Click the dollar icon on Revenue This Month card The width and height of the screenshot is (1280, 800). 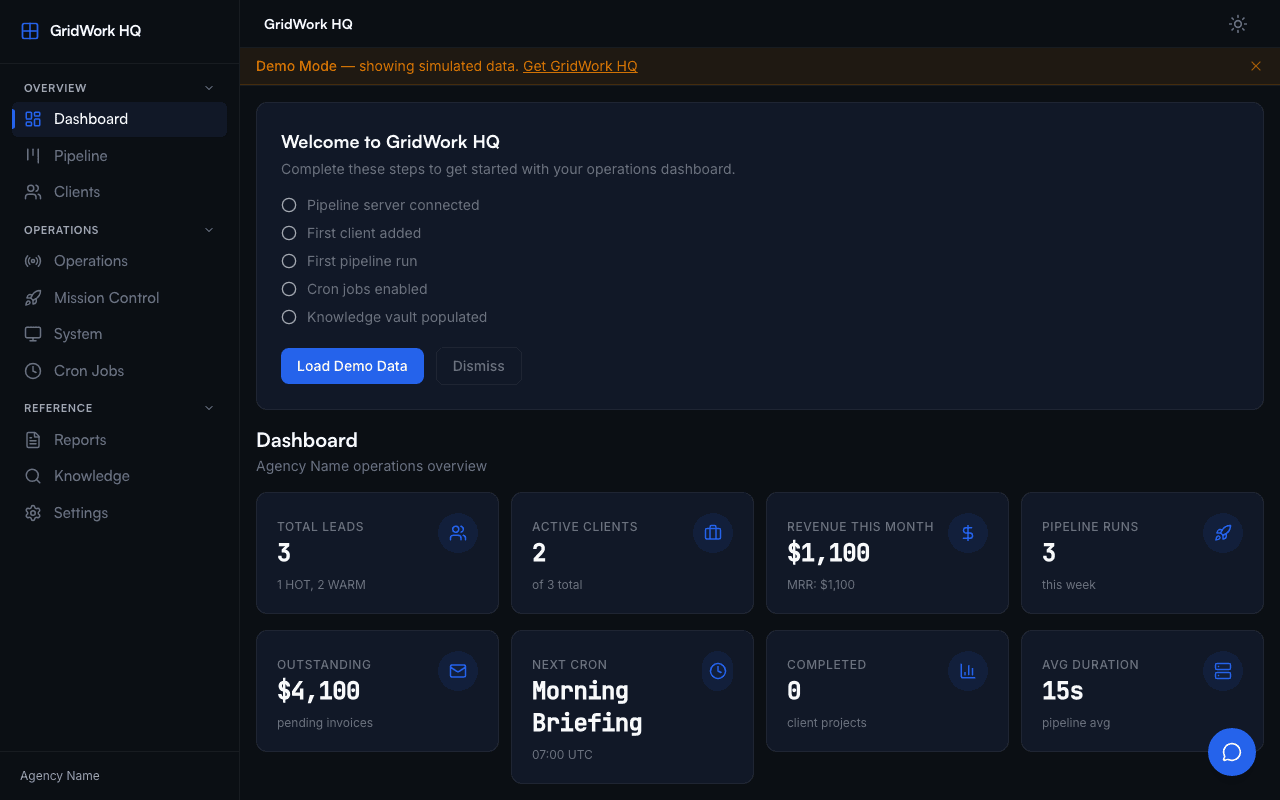[967, 533]
